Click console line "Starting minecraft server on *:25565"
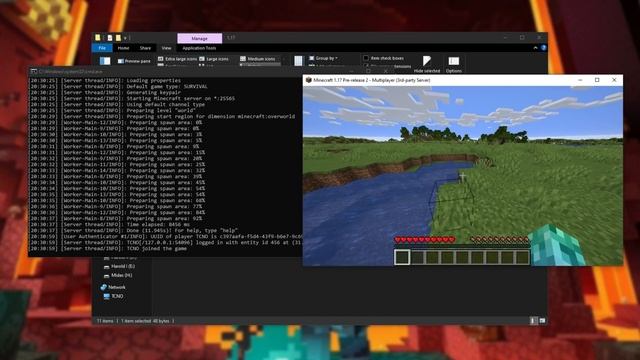Viewport: 640px width, 360px height. (x=133, y=98)
